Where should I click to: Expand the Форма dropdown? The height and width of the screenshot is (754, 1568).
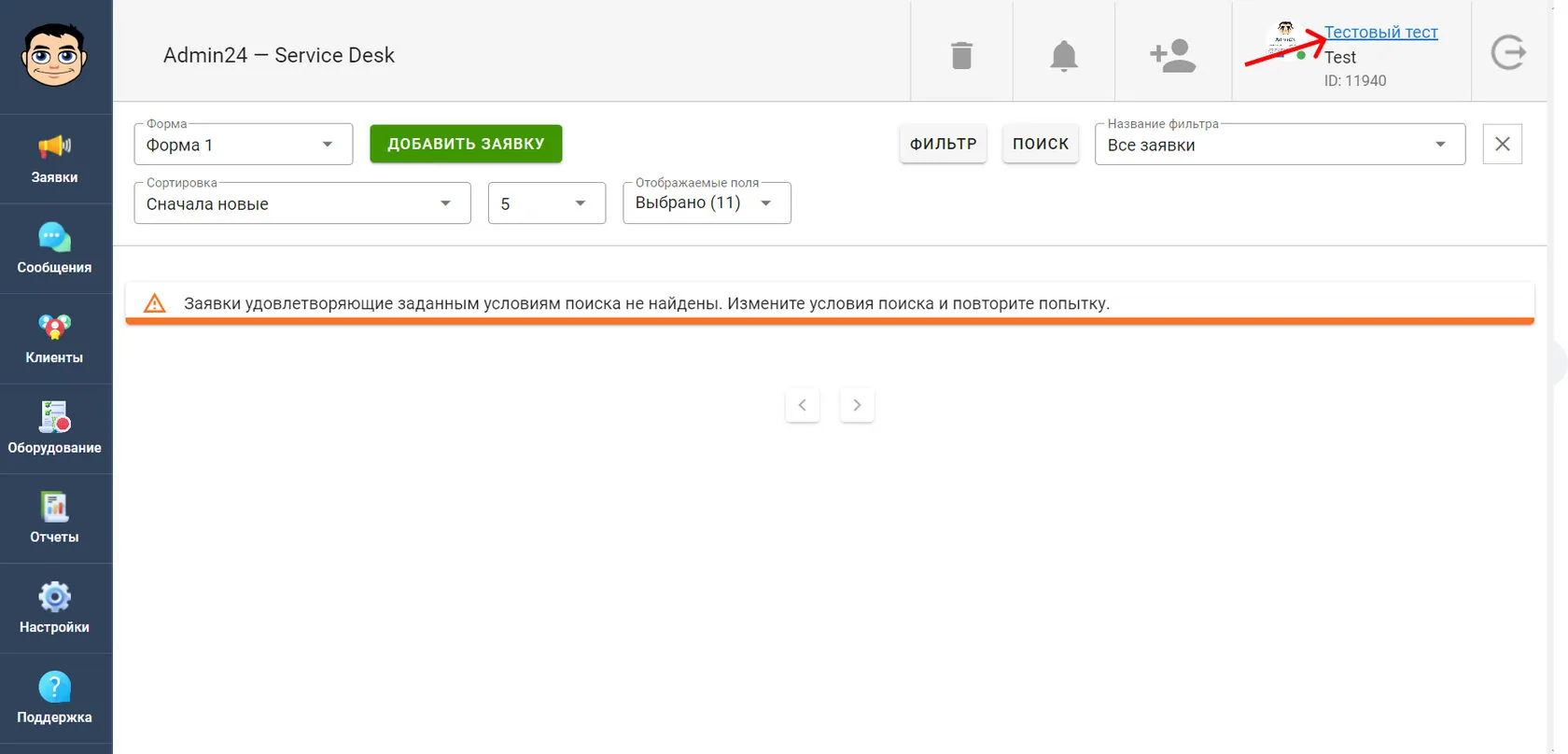[244, 145]
